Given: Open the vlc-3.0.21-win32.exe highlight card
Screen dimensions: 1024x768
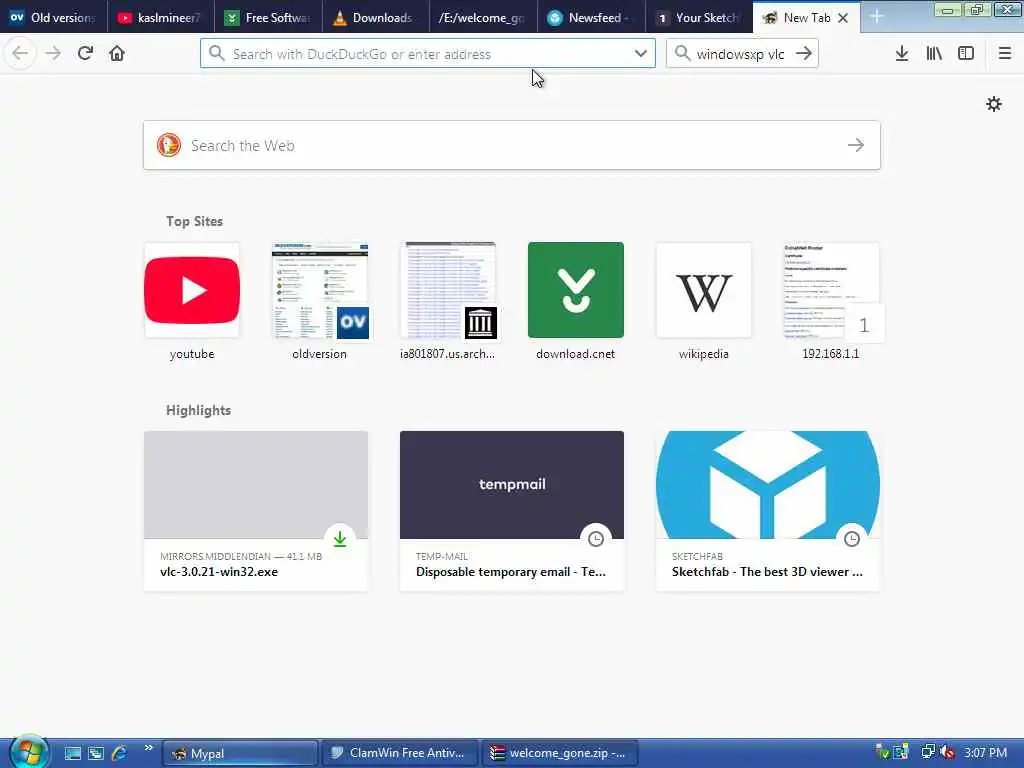Looking at the screenshot, I should click(256, 511).
